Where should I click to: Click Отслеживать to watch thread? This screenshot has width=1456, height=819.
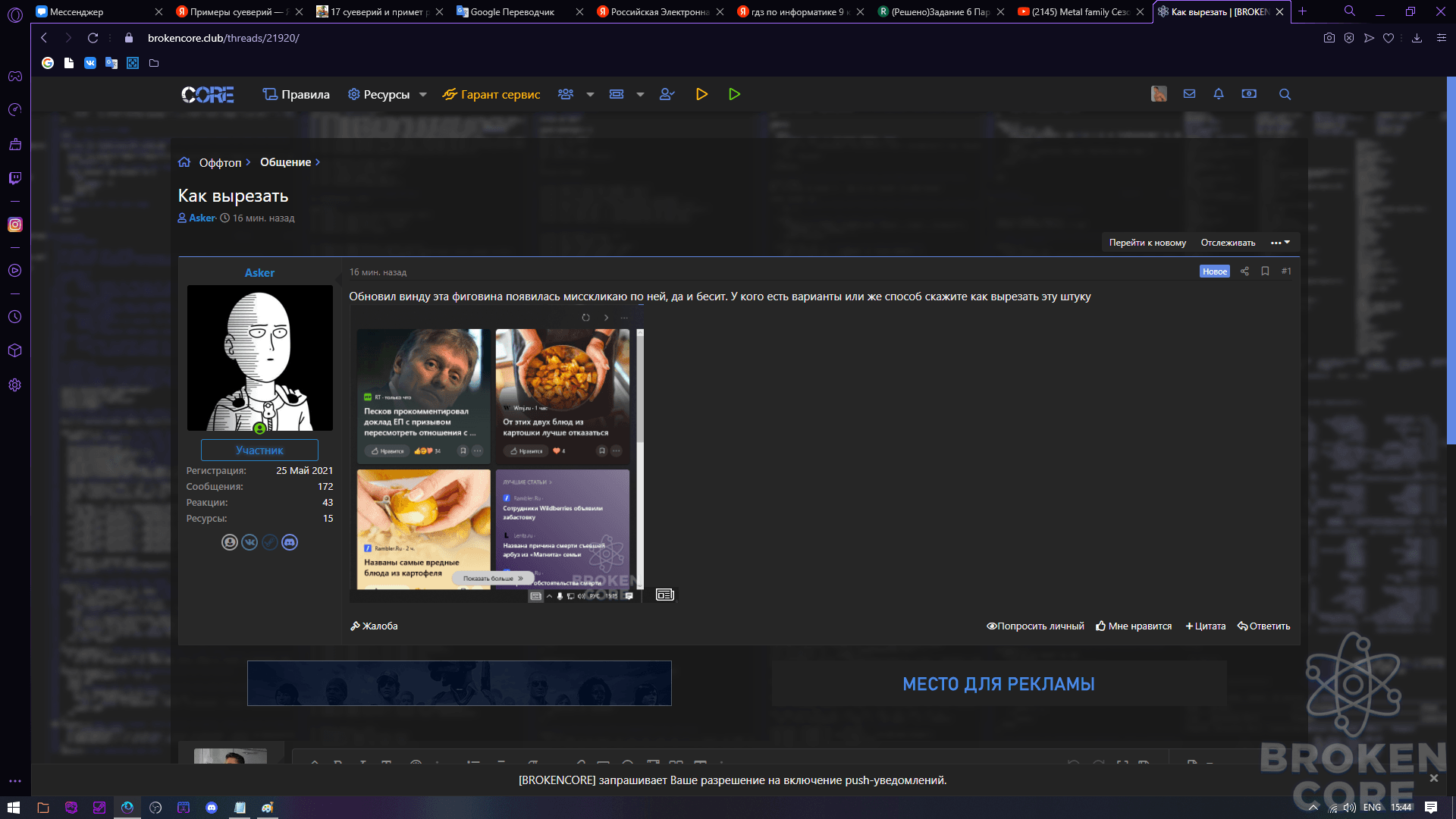click(1228, 243)
